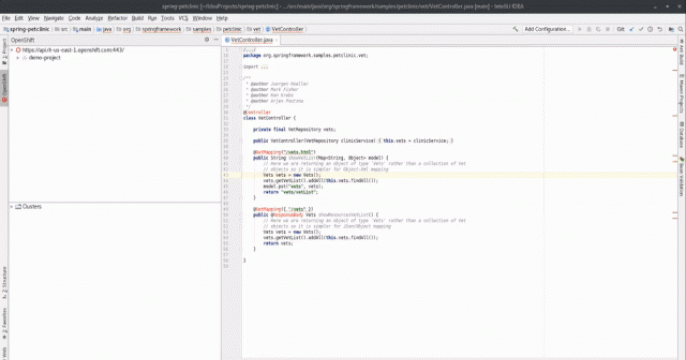This screenshot has height=360, width=686.
Task: Click the Search Everywhere magnifier icon
Action: [x=680, y=29]
